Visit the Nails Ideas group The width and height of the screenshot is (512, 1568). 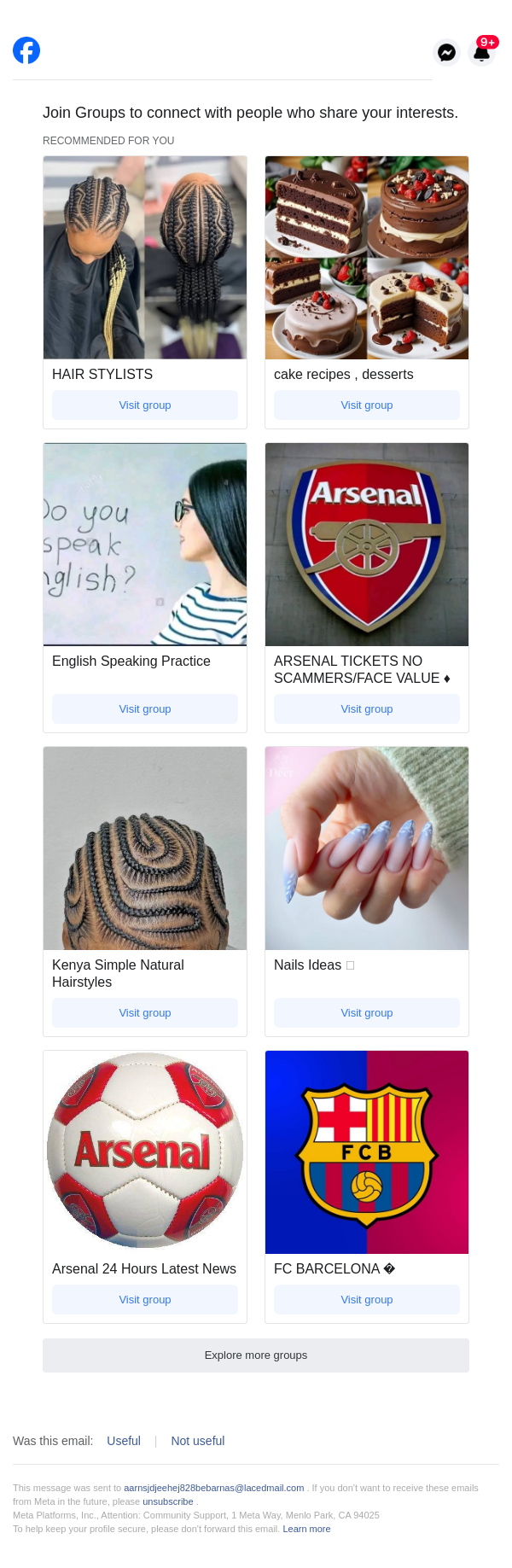[x=367, y=1013]
